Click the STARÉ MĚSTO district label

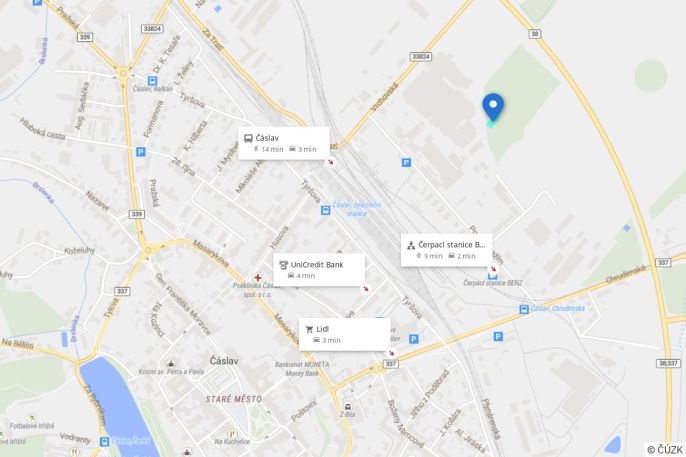(234, 399)
